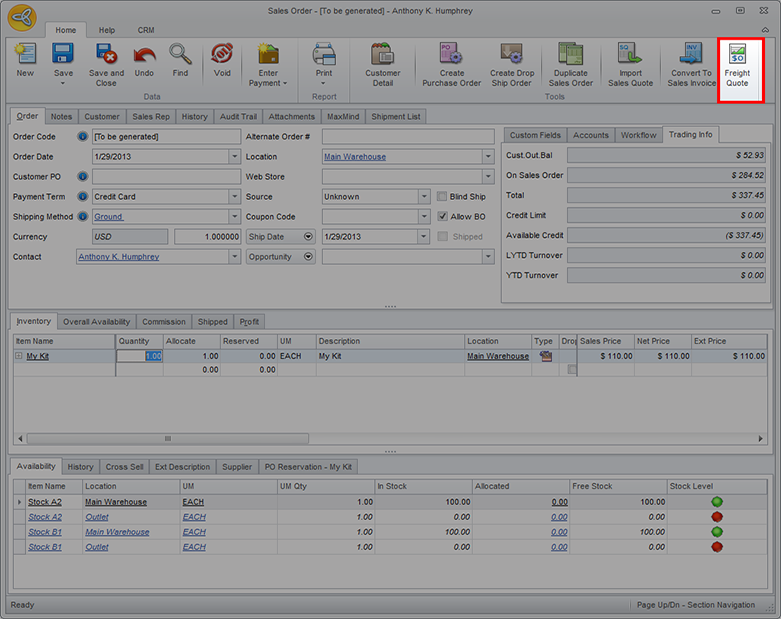This screenshot has width=781, height=619.
Task: Expand the My Kit row tree node
Action: point(18,356)
